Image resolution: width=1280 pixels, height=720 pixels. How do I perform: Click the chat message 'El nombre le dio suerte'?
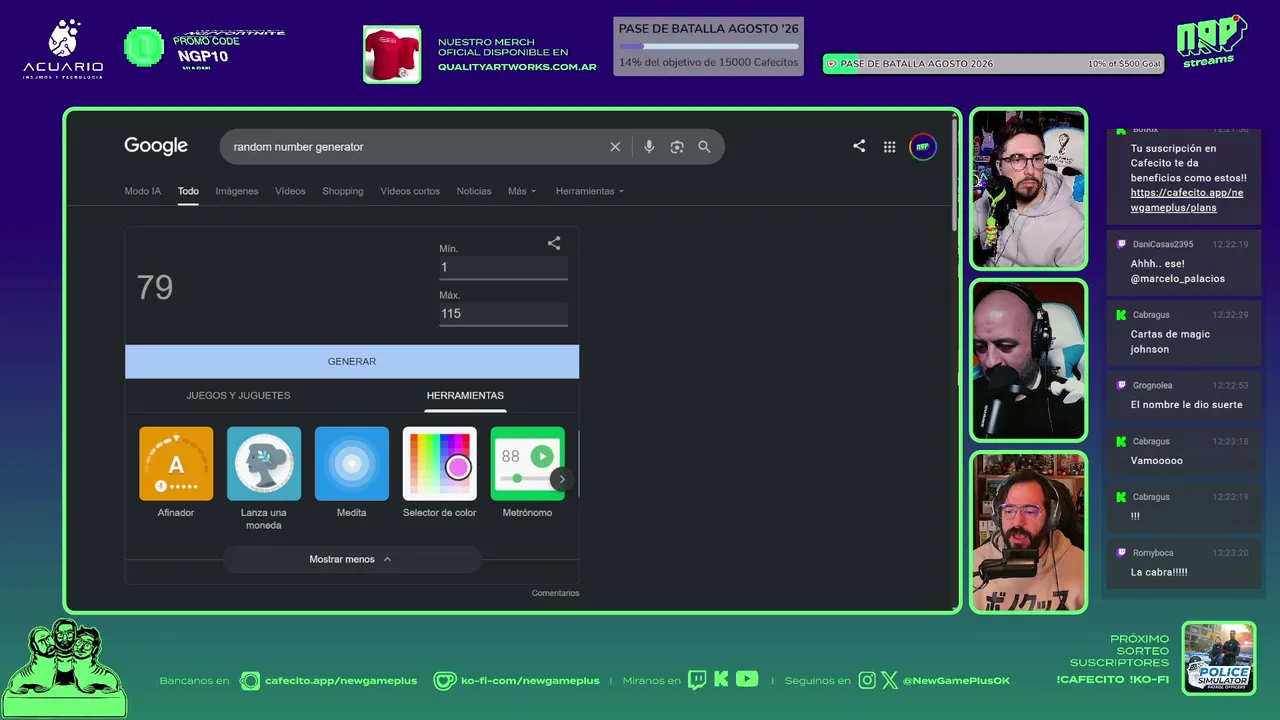pos(1187,405)
